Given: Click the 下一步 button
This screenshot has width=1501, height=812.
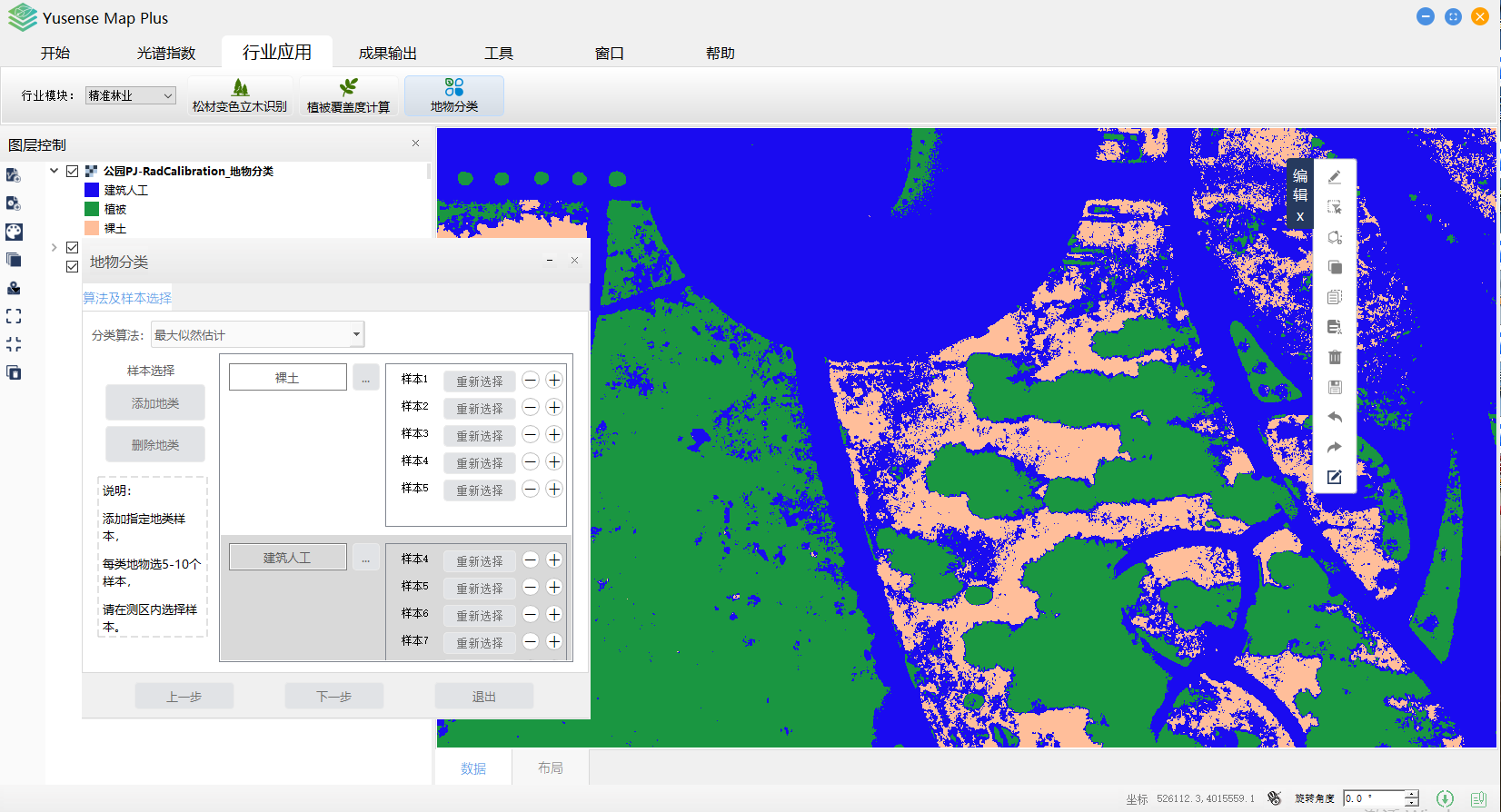Looking at the screenshot, I should click(x=333, y=696).
